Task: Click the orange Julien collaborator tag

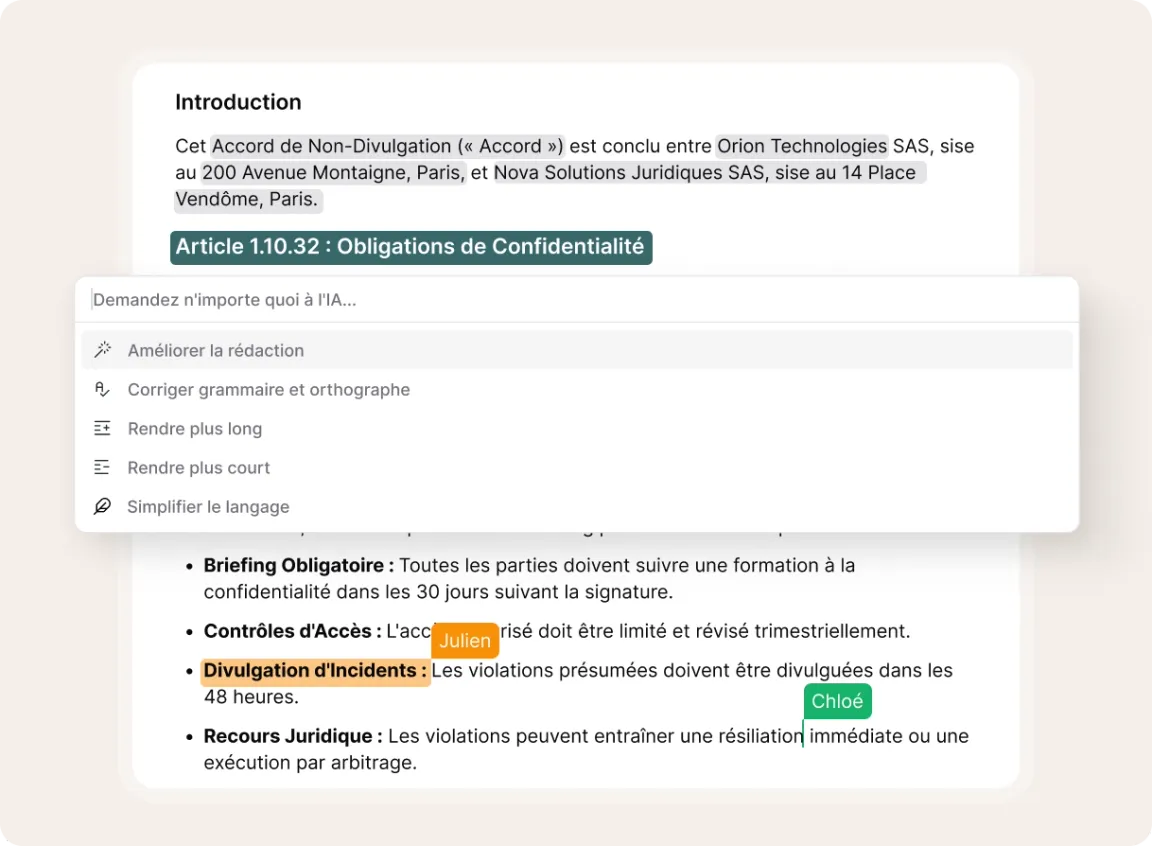Action: click(x=465, y=641)
